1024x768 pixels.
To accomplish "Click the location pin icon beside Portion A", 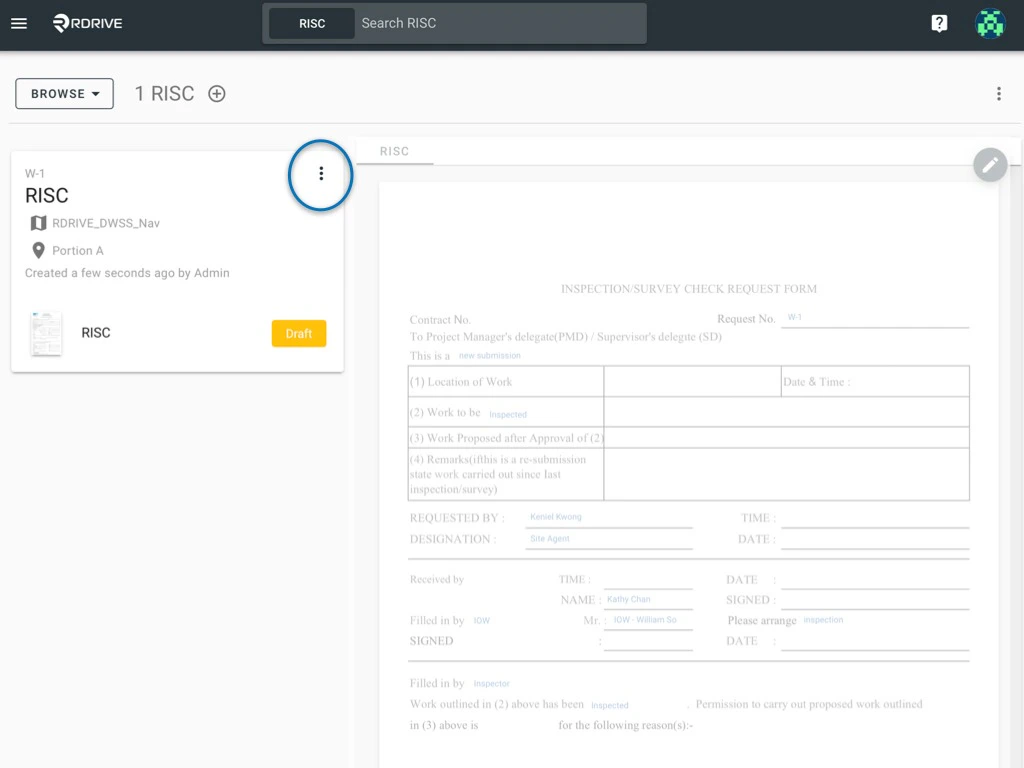I will [x=37, y=250].
